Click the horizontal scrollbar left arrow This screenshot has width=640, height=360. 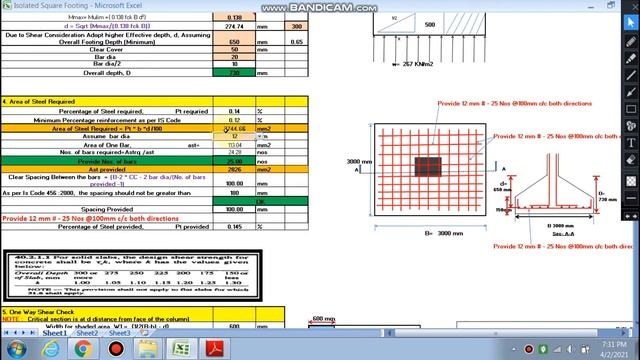[x=389, y=333]
